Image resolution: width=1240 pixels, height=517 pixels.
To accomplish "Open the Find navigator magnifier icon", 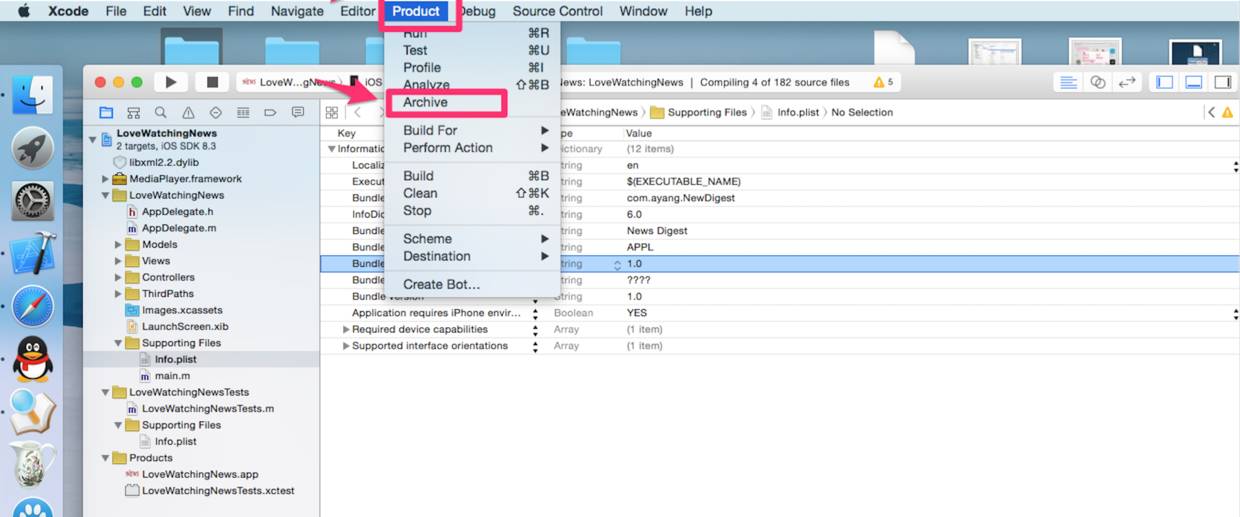I will pos(160,113).
